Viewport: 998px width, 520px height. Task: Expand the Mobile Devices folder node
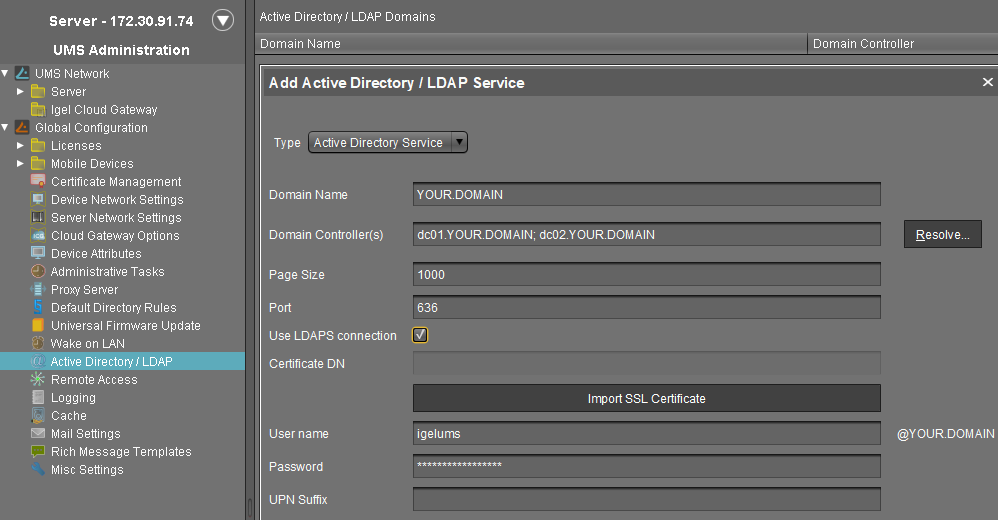click(x=20, y=164)
